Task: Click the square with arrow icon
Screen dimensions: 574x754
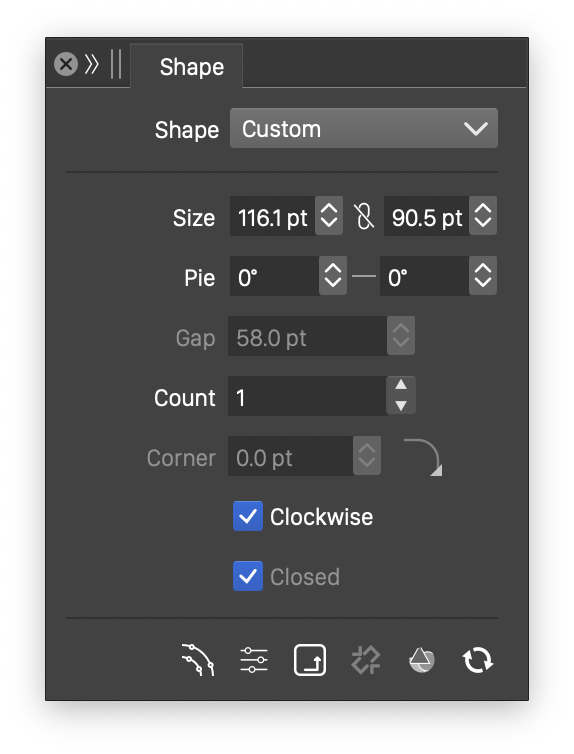Action: point(310,660)
